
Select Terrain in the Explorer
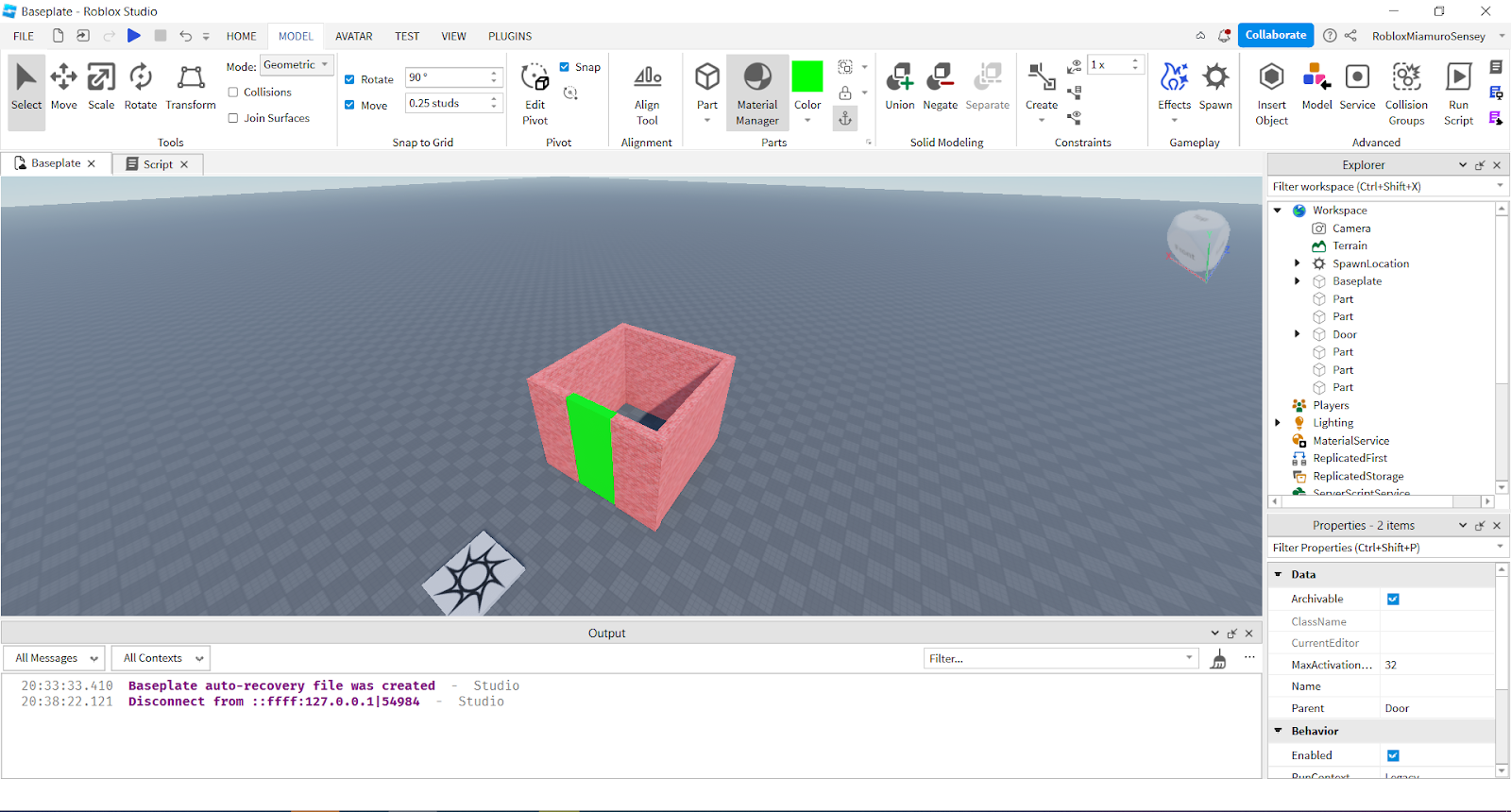1350,245
